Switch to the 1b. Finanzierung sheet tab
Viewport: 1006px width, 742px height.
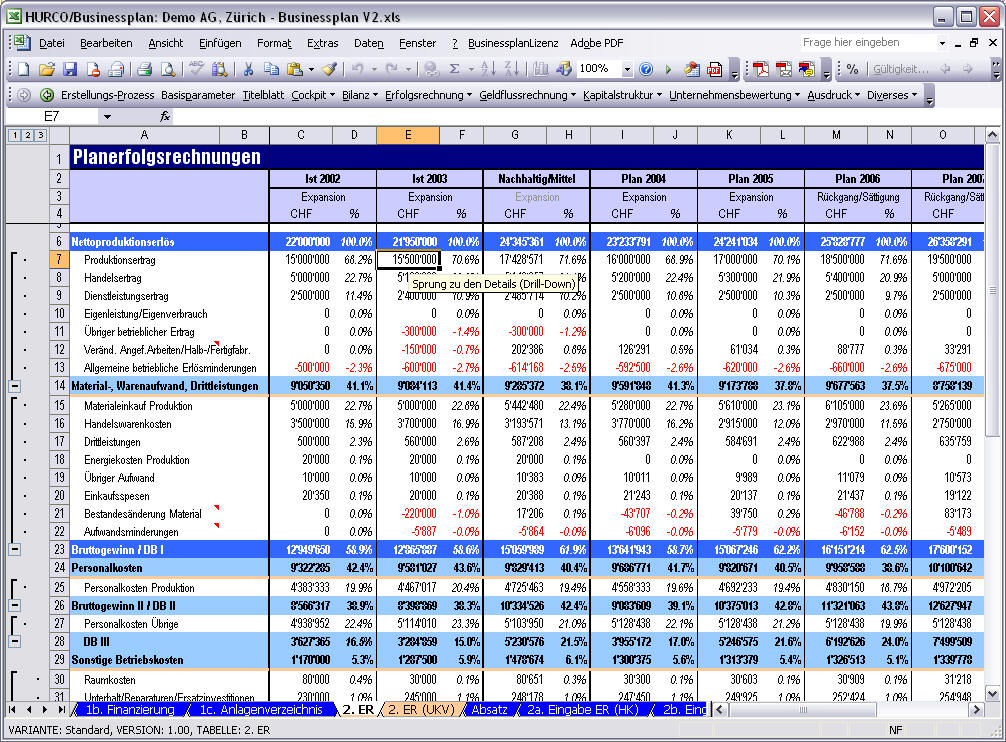coord(130,709)
